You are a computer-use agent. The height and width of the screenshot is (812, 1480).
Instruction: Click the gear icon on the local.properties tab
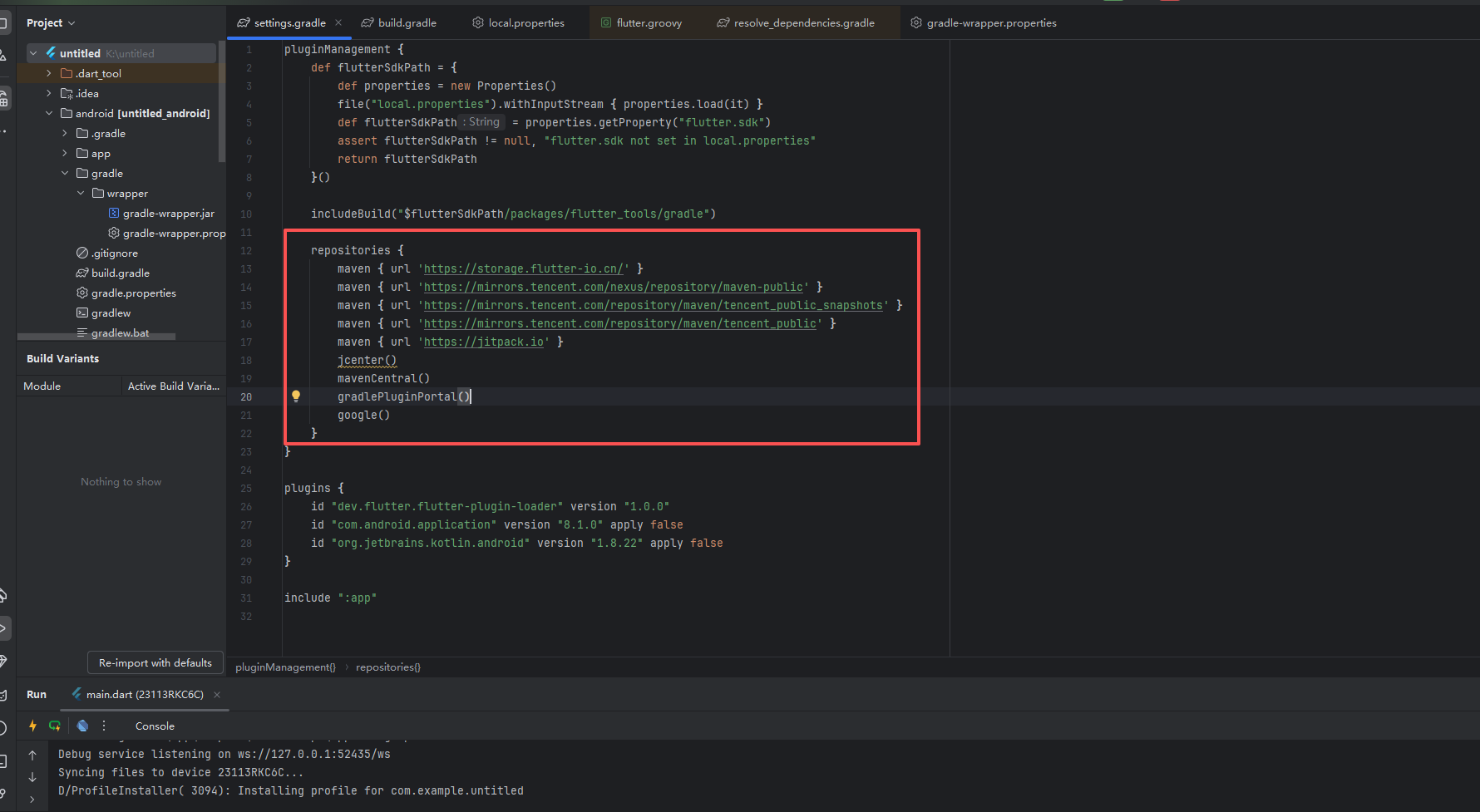click(477, 22)
